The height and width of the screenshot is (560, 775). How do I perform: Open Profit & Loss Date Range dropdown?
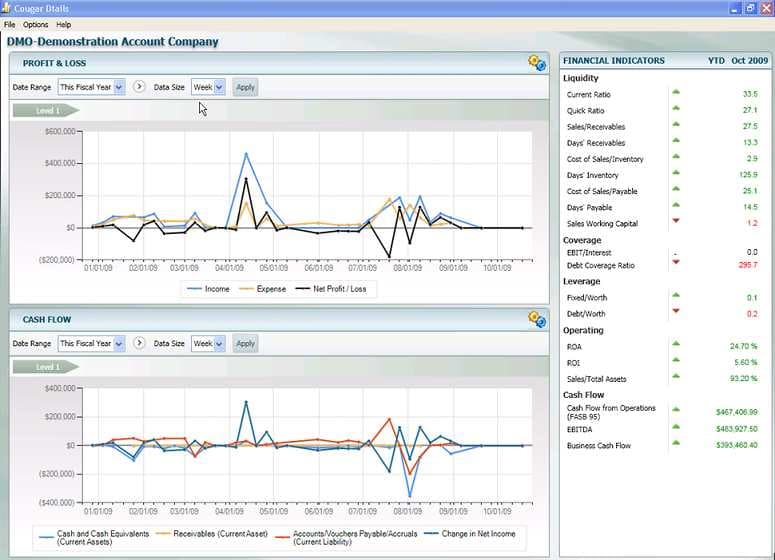pyautogui.click(x=91, y=87)
